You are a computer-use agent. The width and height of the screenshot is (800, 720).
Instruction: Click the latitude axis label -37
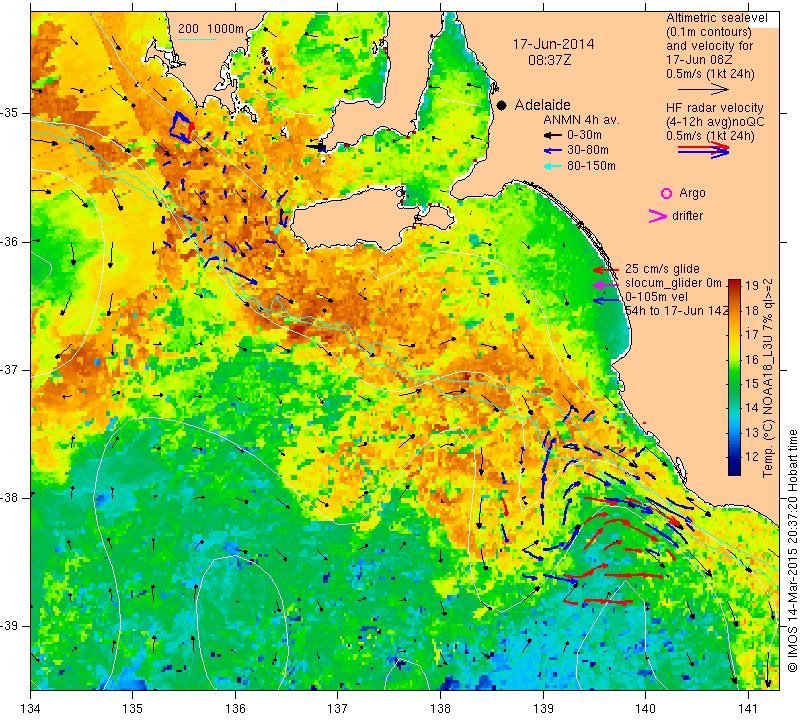(9, 369)
